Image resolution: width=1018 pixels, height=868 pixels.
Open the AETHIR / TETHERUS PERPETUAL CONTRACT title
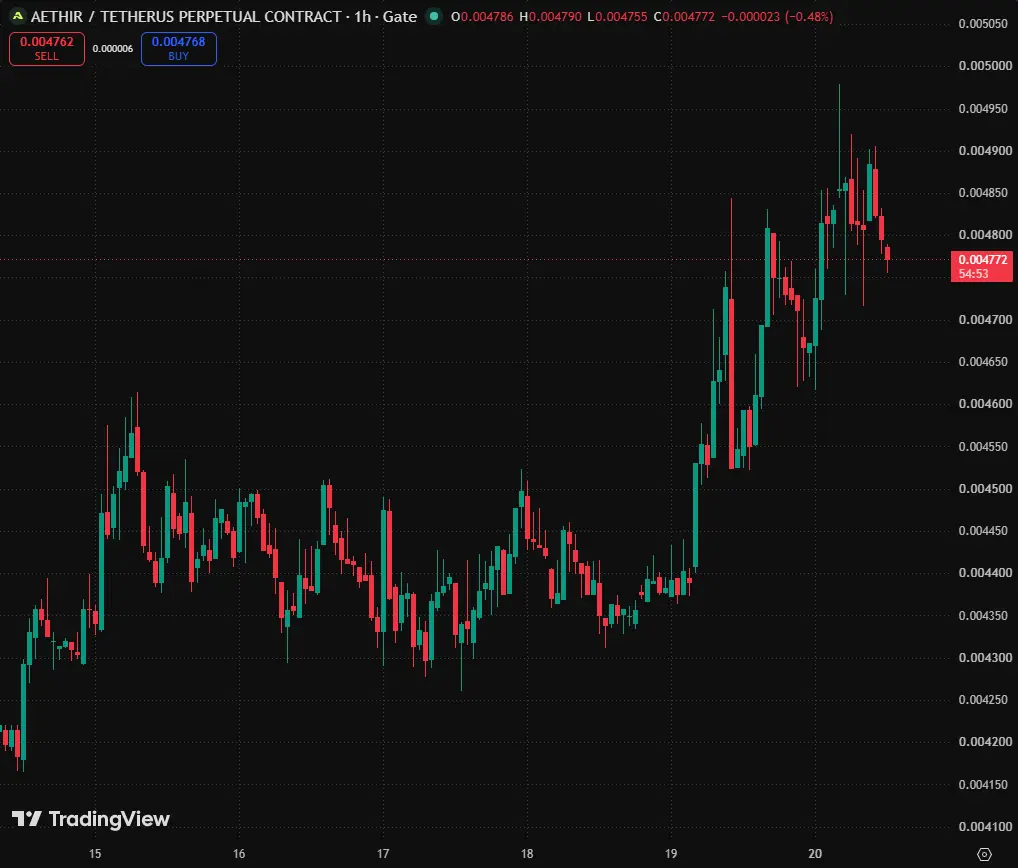186,16
